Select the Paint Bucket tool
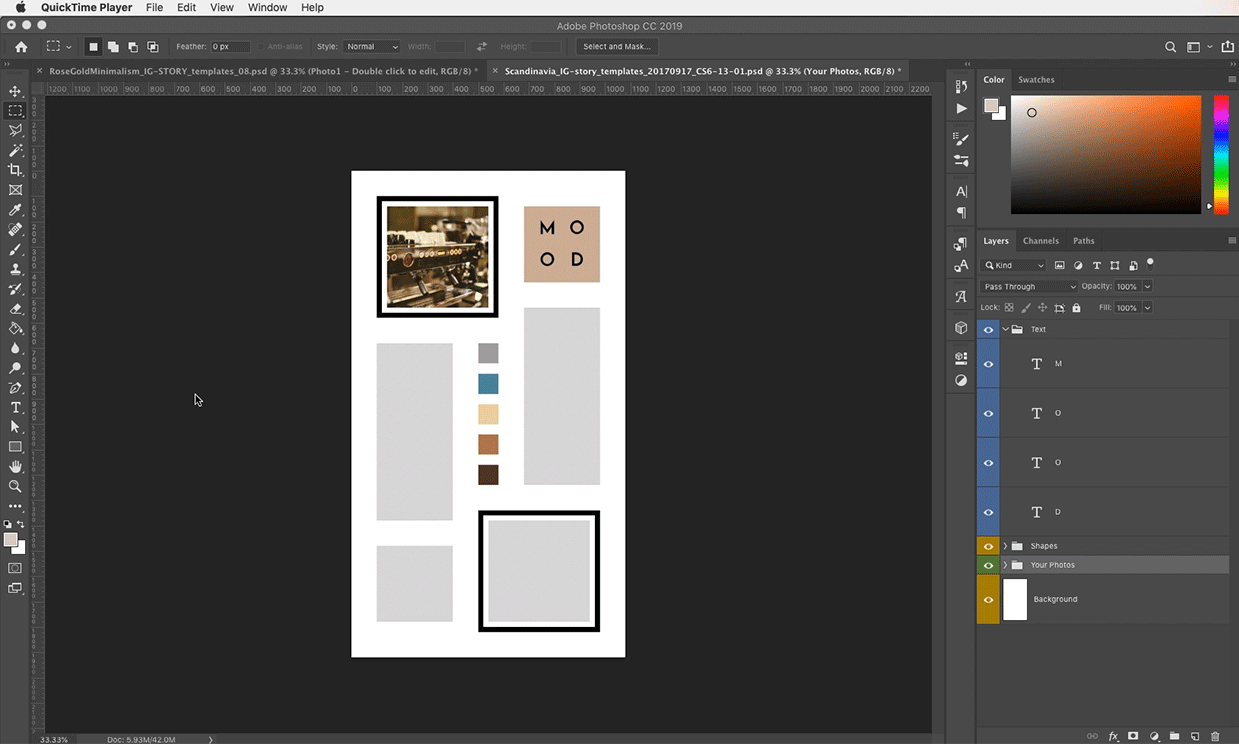This screenshot has height=744, width=1239. pyautogui.click(x=15, y=328)
